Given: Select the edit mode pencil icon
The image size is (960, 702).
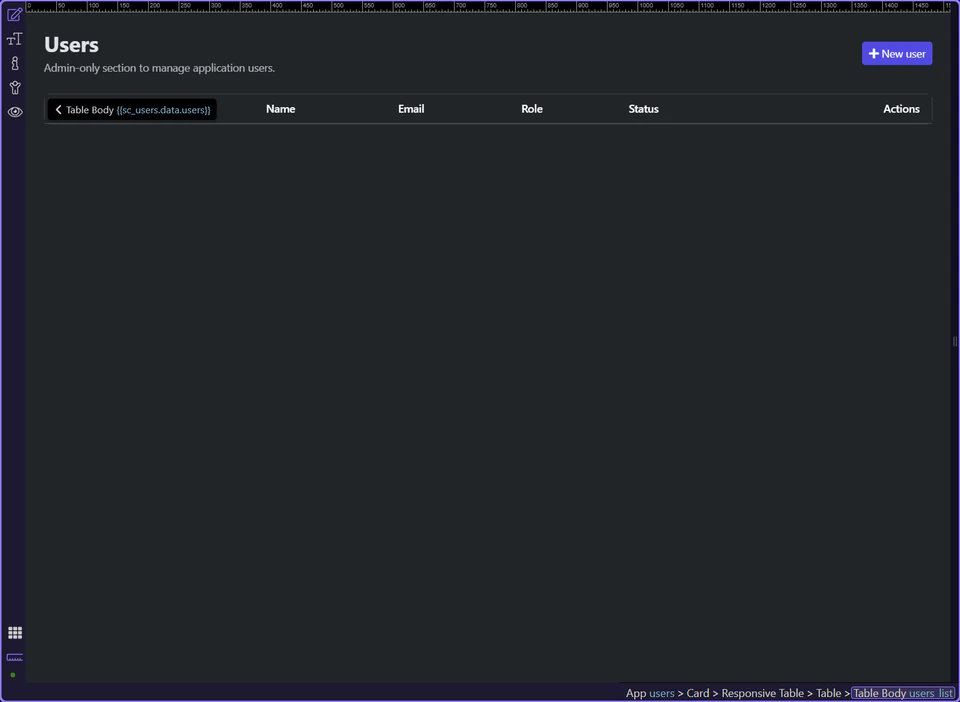Looking at the screenshot, I should coord(14,15).
